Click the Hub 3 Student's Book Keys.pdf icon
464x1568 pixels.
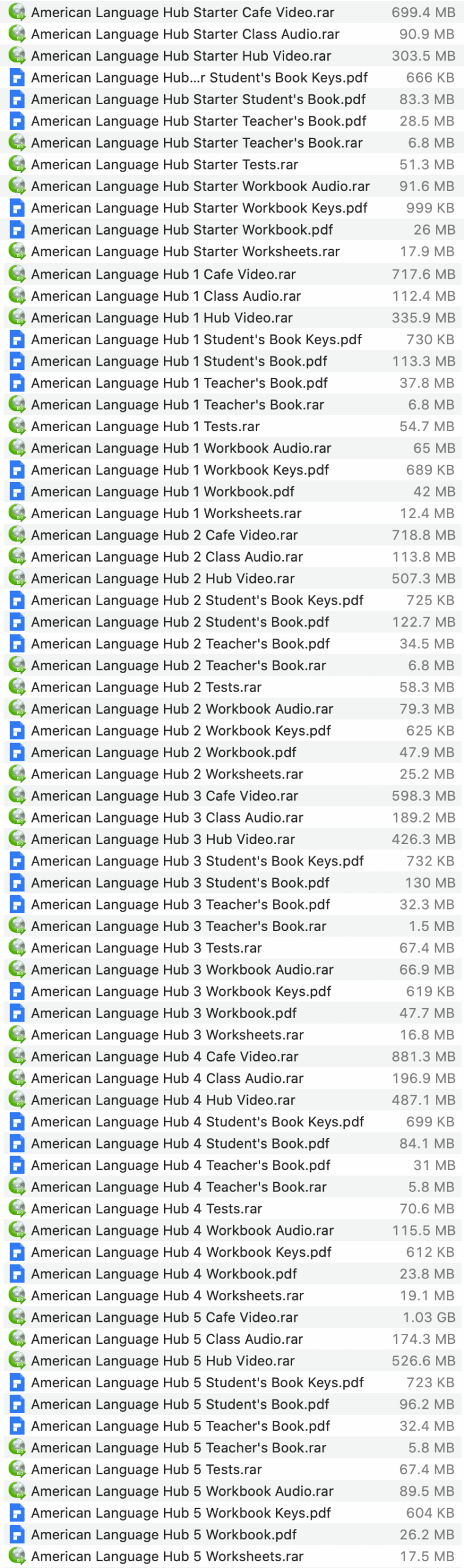coord(17,861)
